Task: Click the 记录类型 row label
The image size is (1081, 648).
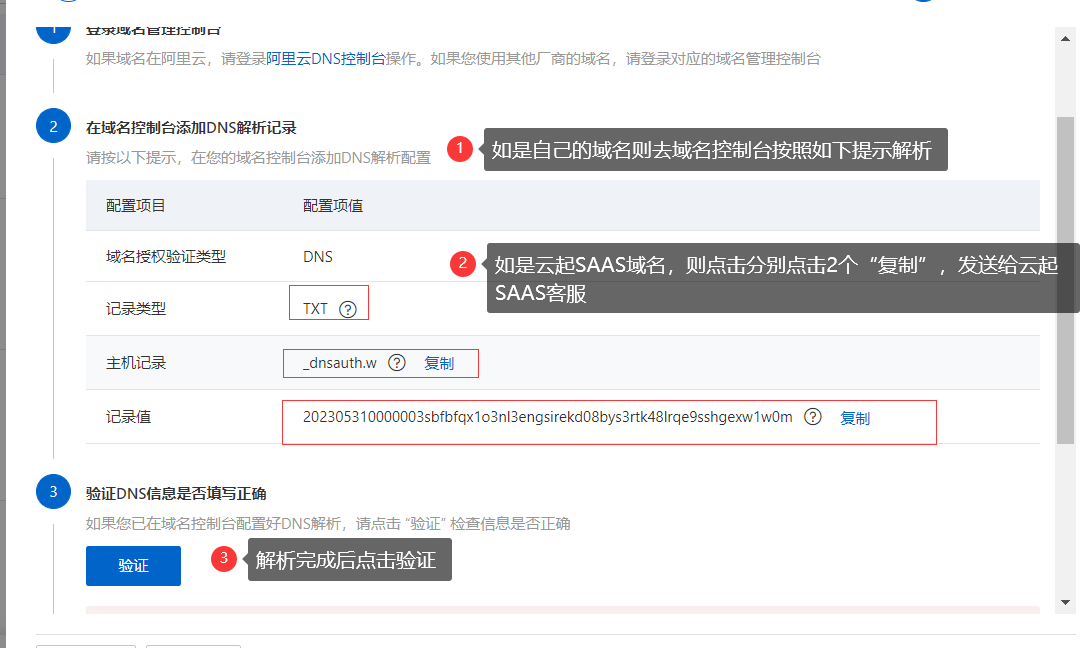Action: tap(136, 309)
